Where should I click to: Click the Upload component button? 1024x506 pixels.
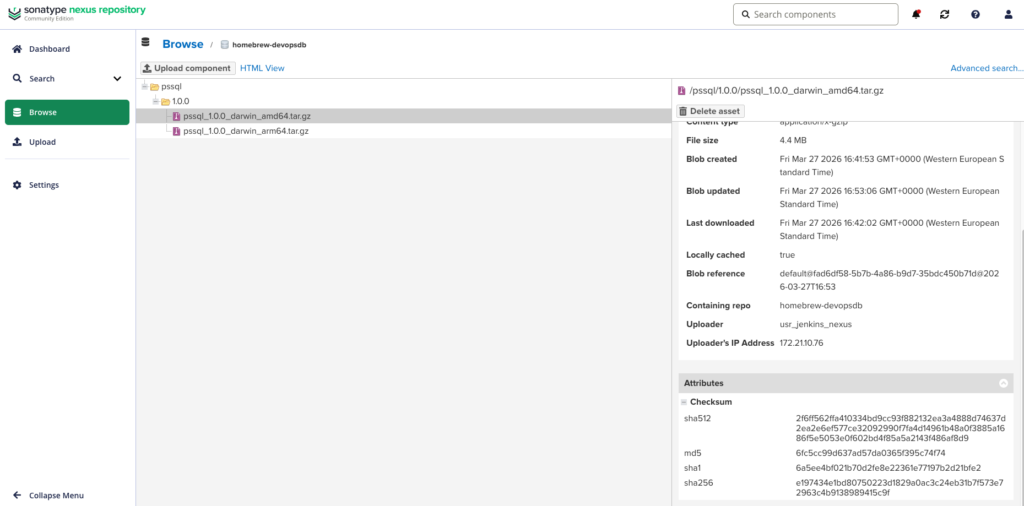point(187,68)
